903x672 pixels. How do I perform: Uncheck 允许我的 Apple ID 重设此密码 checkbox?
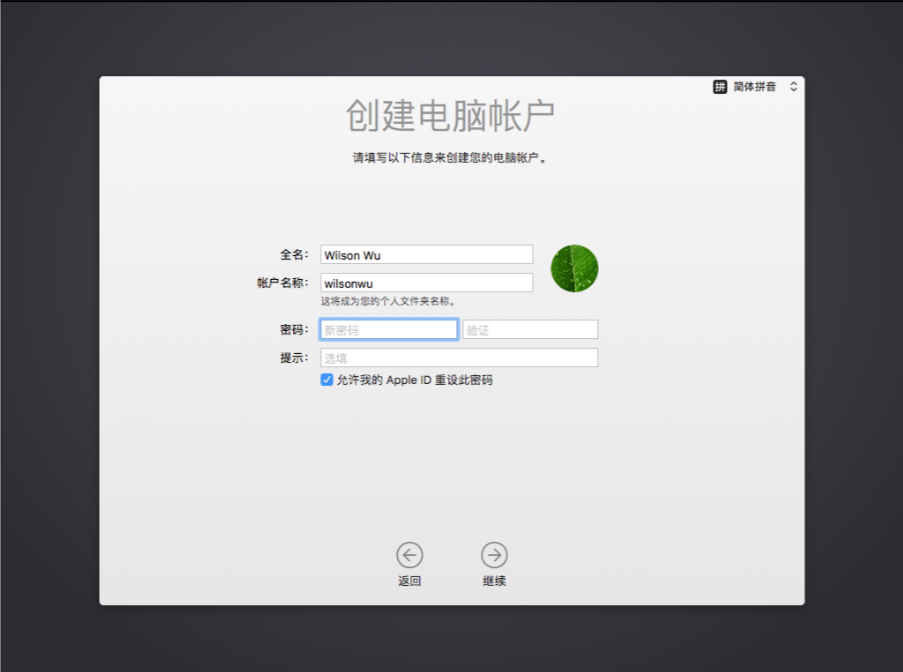click(327, 379)
